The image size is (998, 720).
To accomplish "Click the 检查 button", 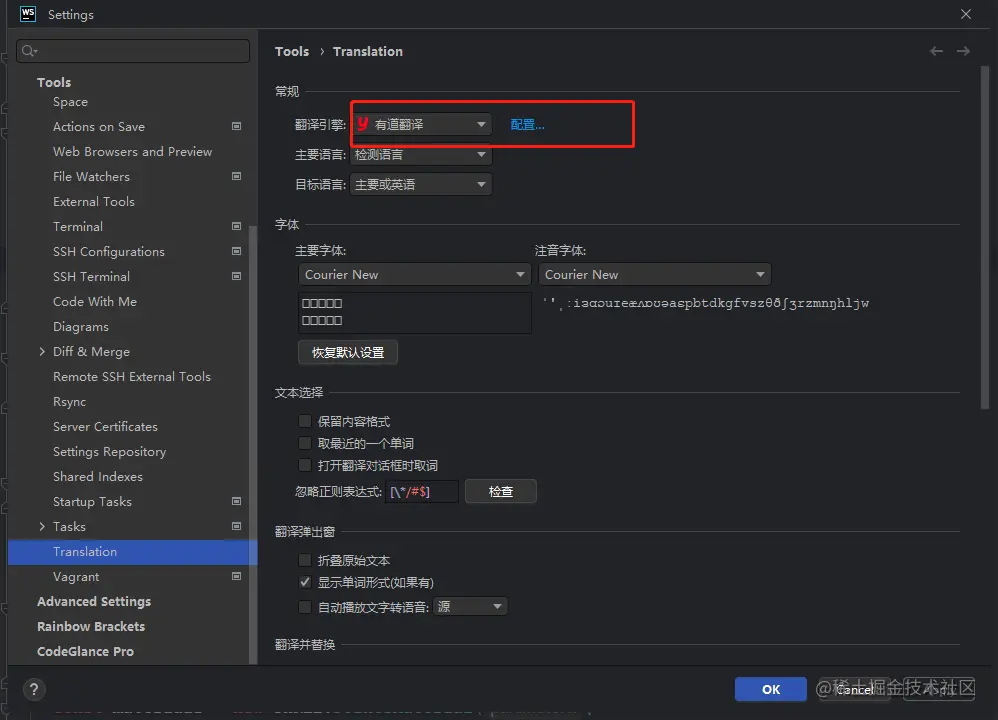I will tap(500, 491).
